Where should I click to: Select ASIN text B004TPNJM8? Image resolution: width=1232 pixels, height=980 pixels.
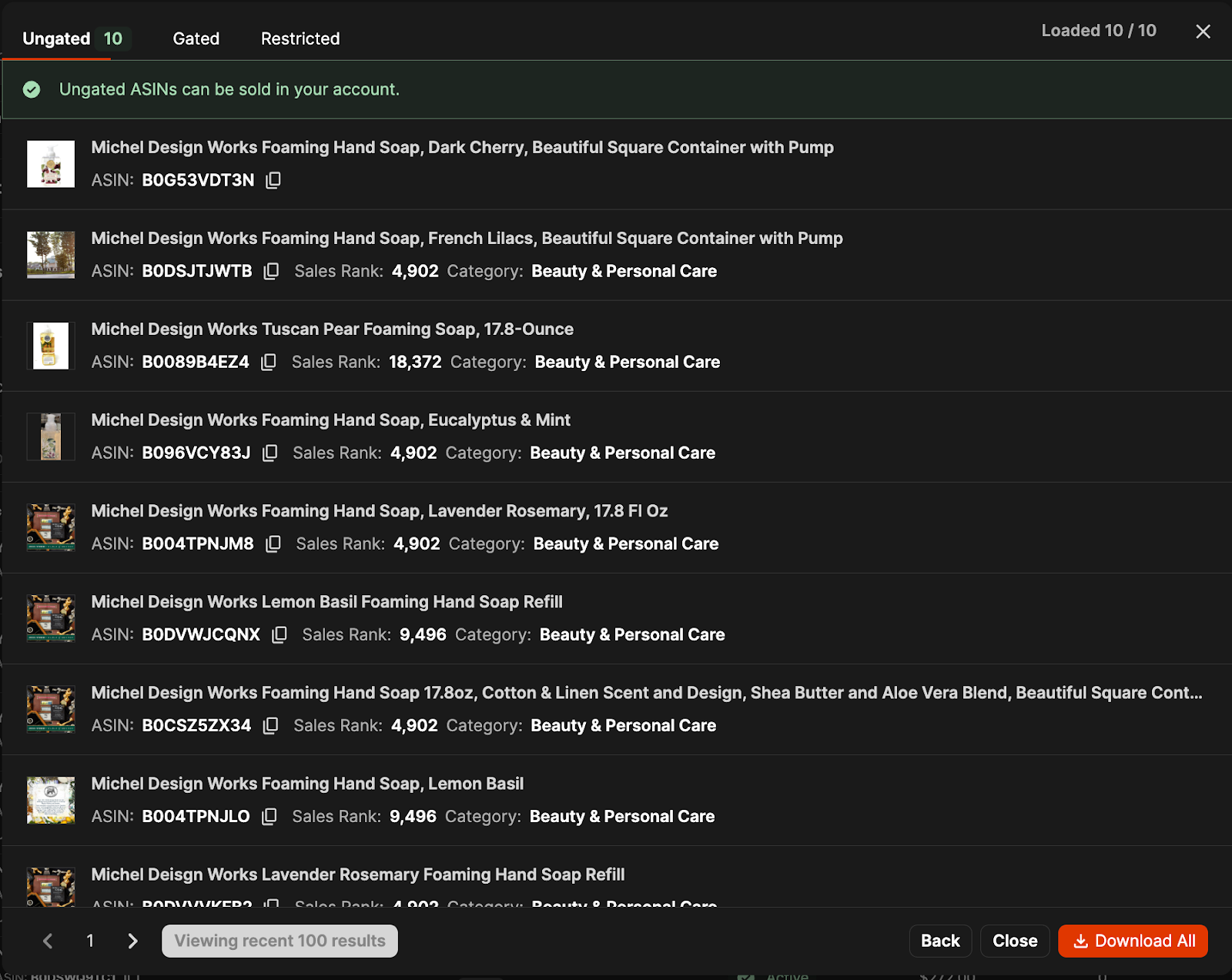point(198,544)
